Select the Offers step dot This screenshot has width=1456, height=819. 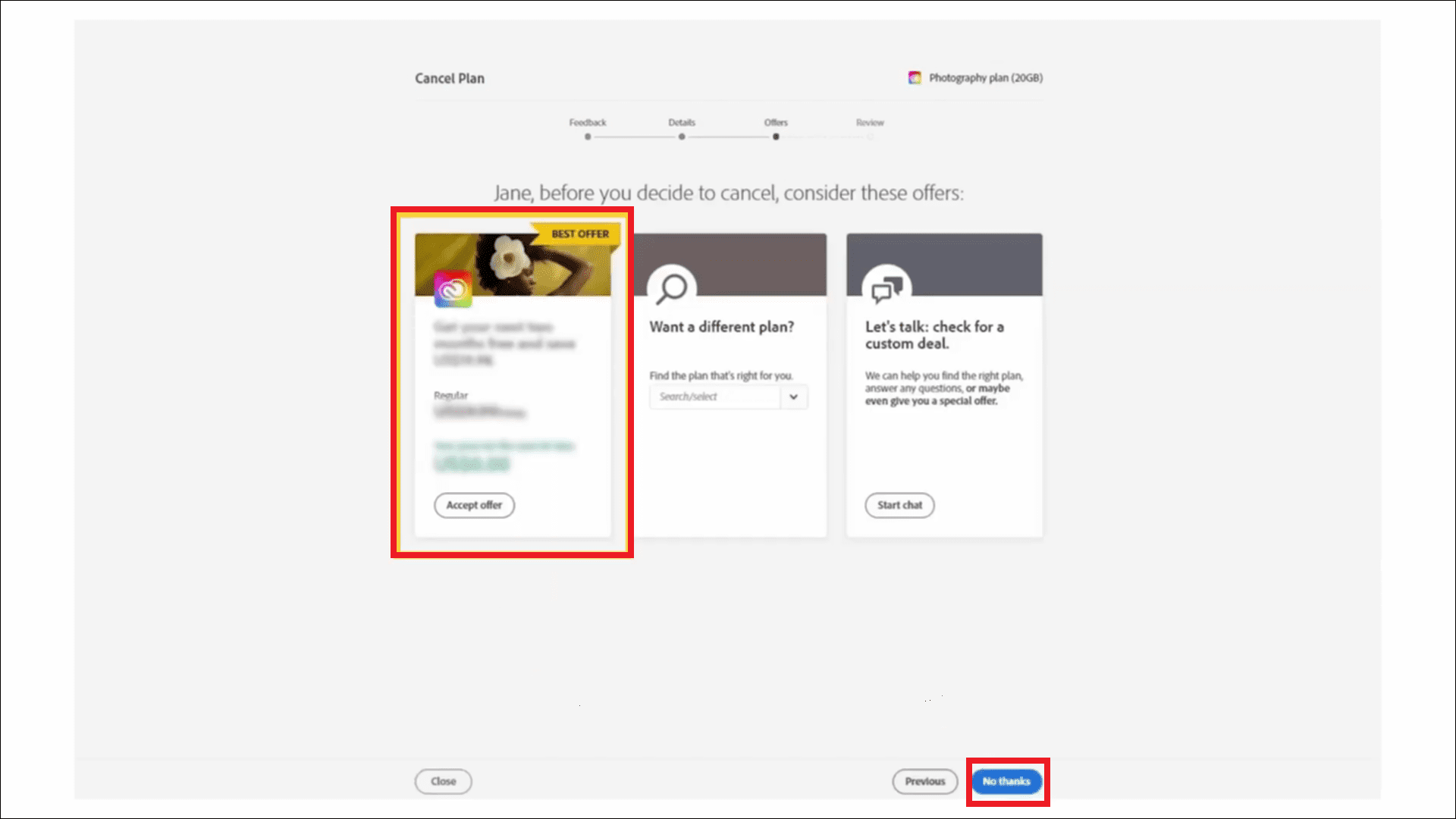(776, 137)
